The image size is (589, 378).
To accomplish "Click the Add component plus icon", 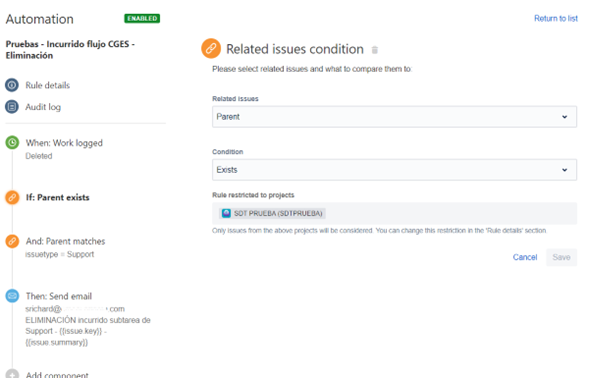I will click(x=12, y=374).
